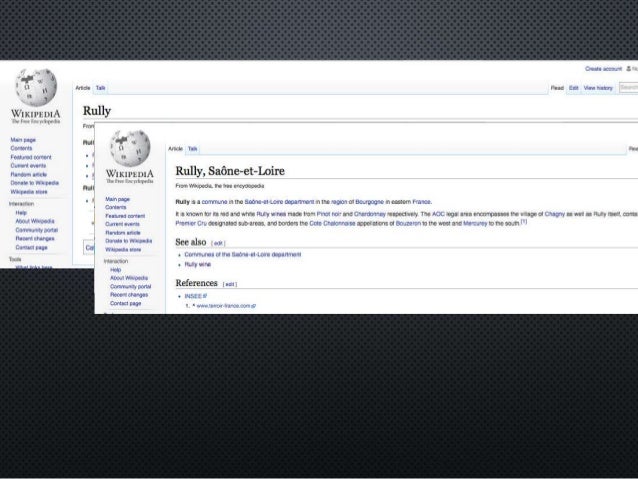Follow the Premier Cru link

click(191, 223)
